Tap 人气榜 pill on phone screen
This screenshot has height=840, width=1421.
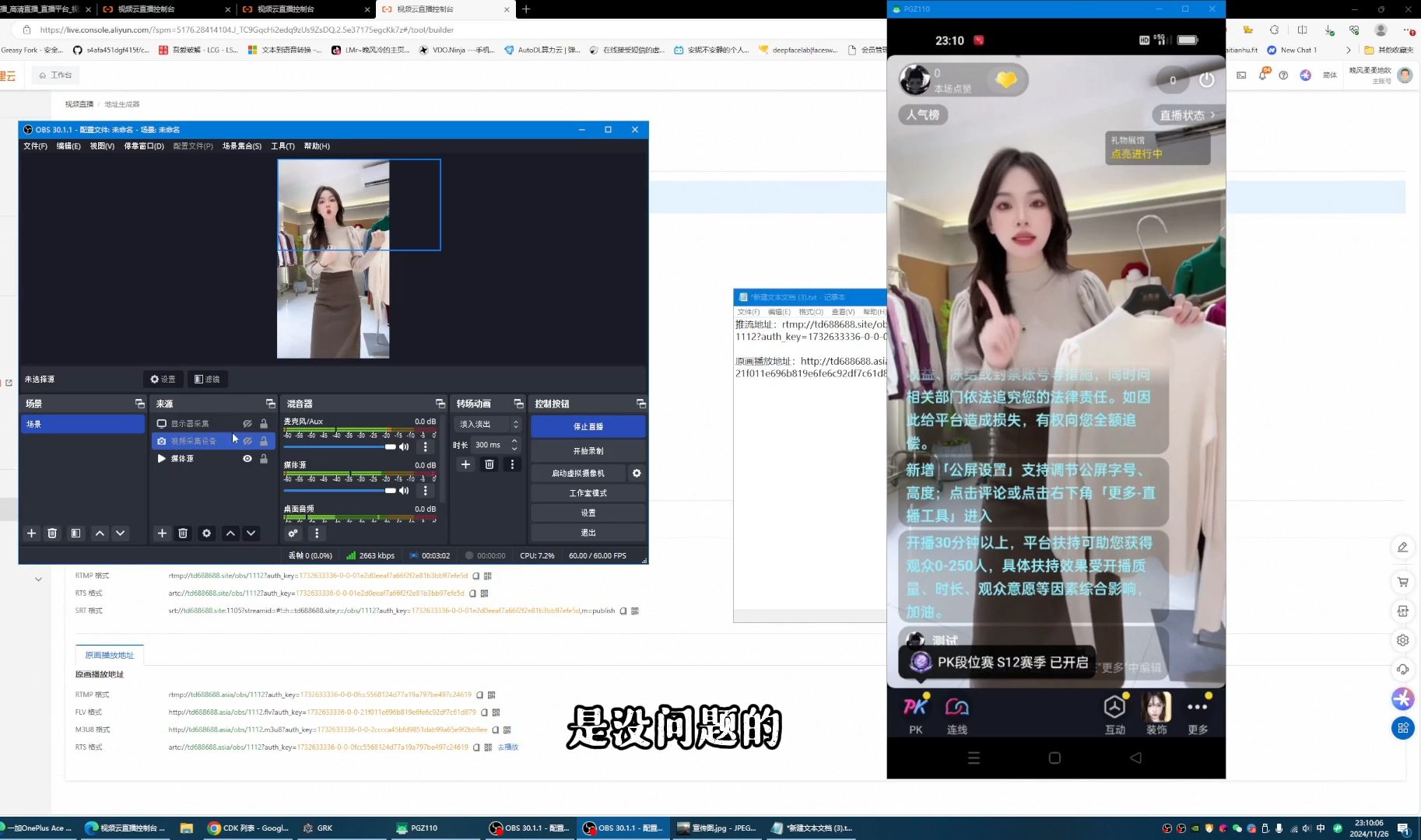pyautogui.click(x=923, y=115)
